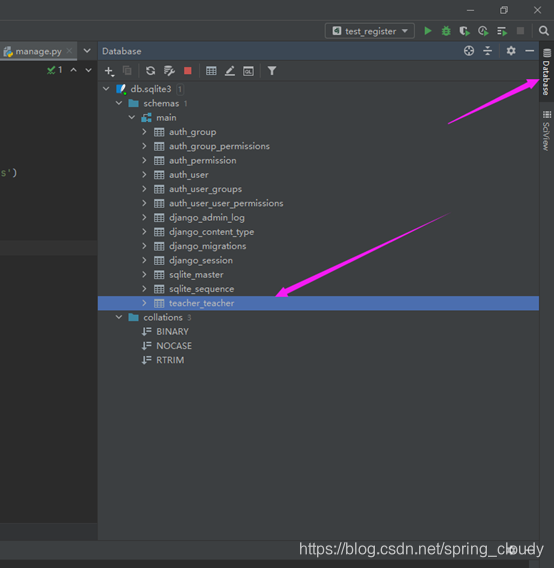Close the manage.py tab
554x568 pixels.
click(69, 51)
